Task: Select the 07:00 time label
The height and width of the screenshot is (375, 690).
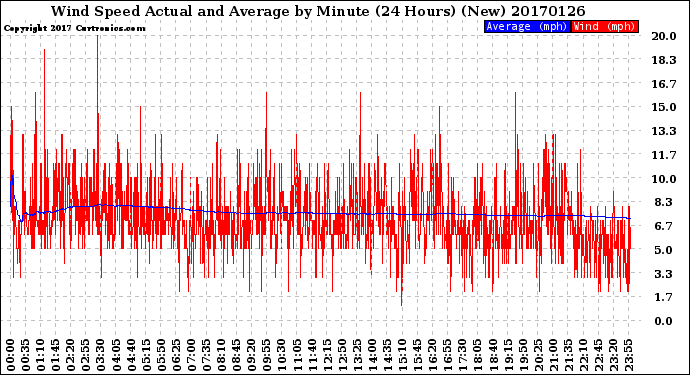Action: tap(191, 355)
